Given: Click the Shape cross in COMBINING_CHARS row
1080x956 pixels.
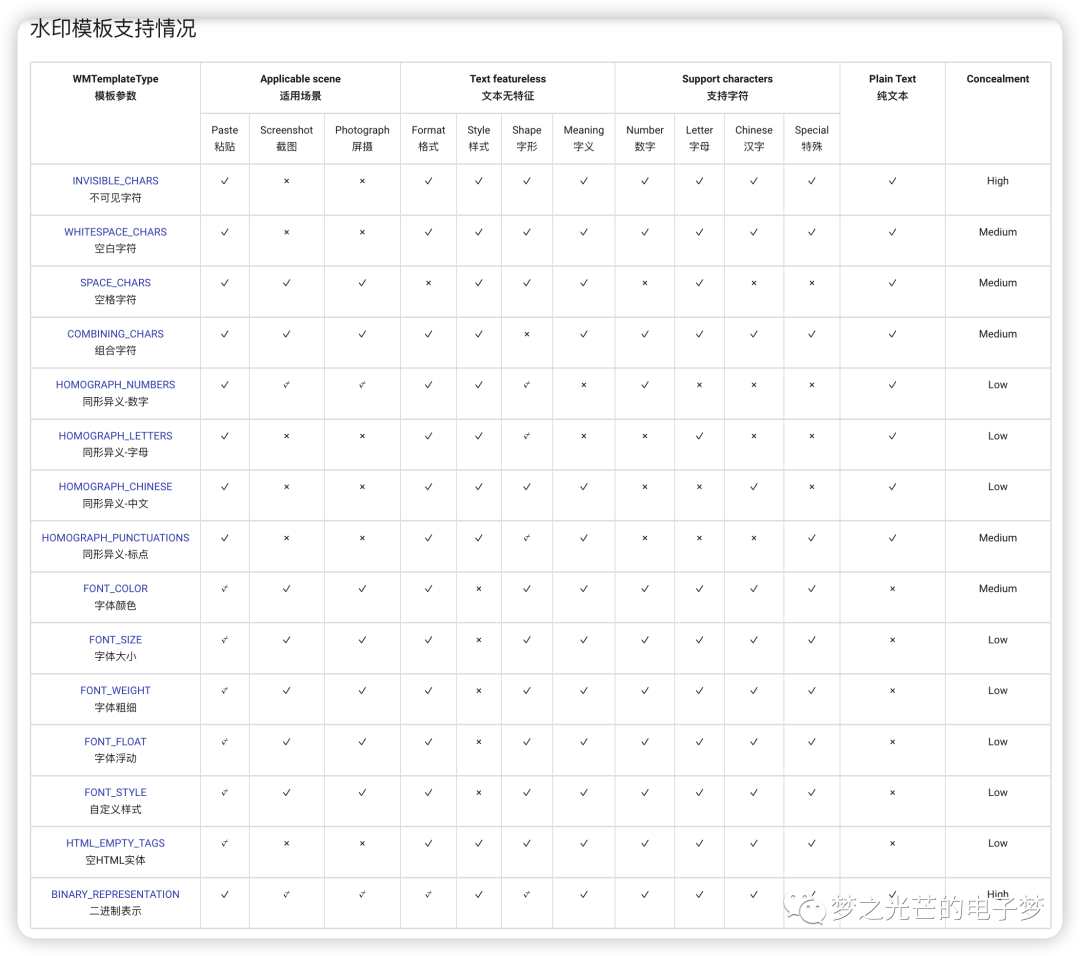Looking at the screenshot, I should (x=527, y=334).
